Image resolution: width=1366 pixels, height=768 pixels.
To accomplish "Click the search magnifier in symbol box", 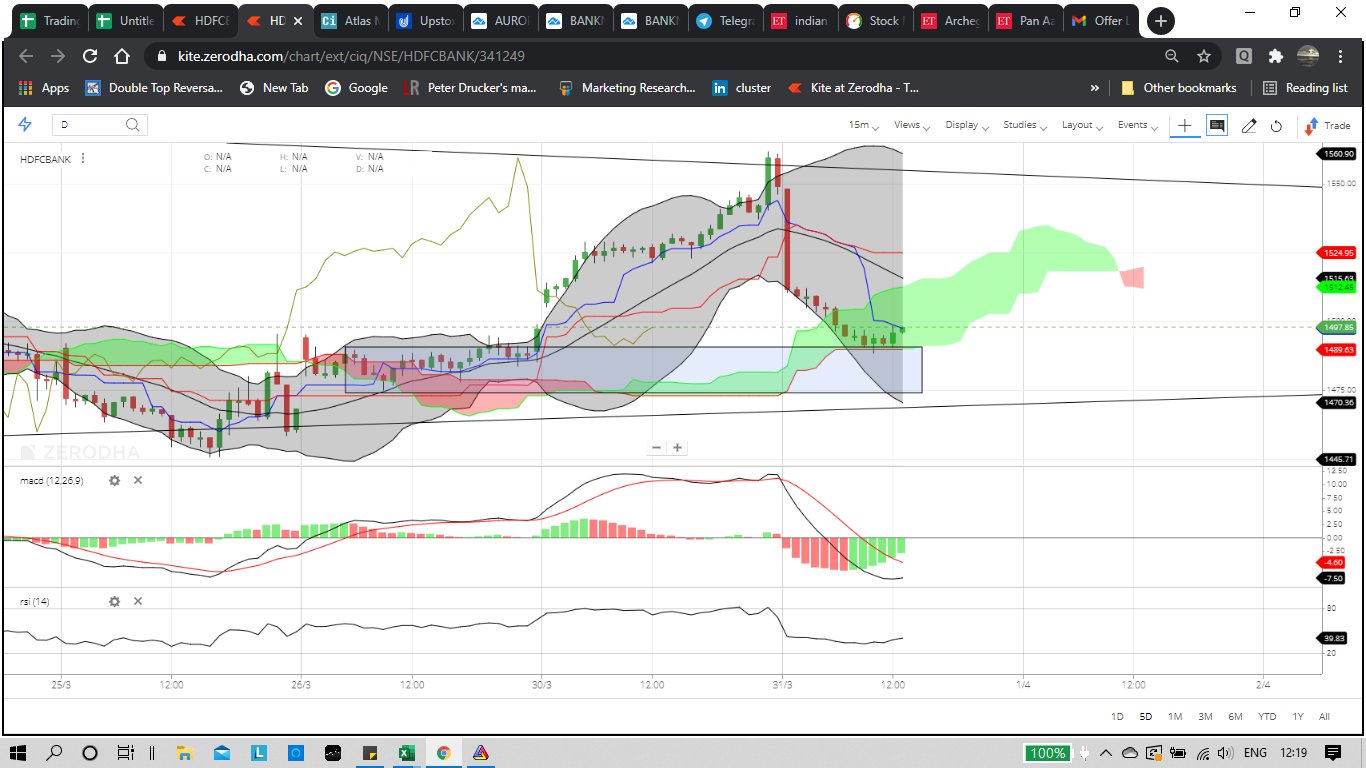I will click(133, 125).
